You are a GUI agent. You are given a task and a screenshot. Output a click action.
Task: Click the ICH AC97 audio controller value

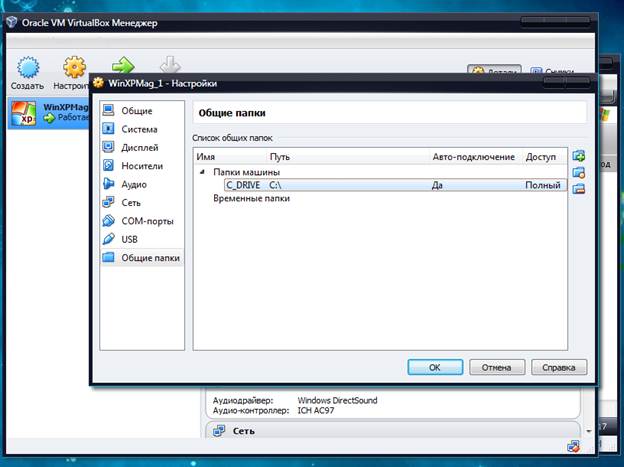(316, 410)
